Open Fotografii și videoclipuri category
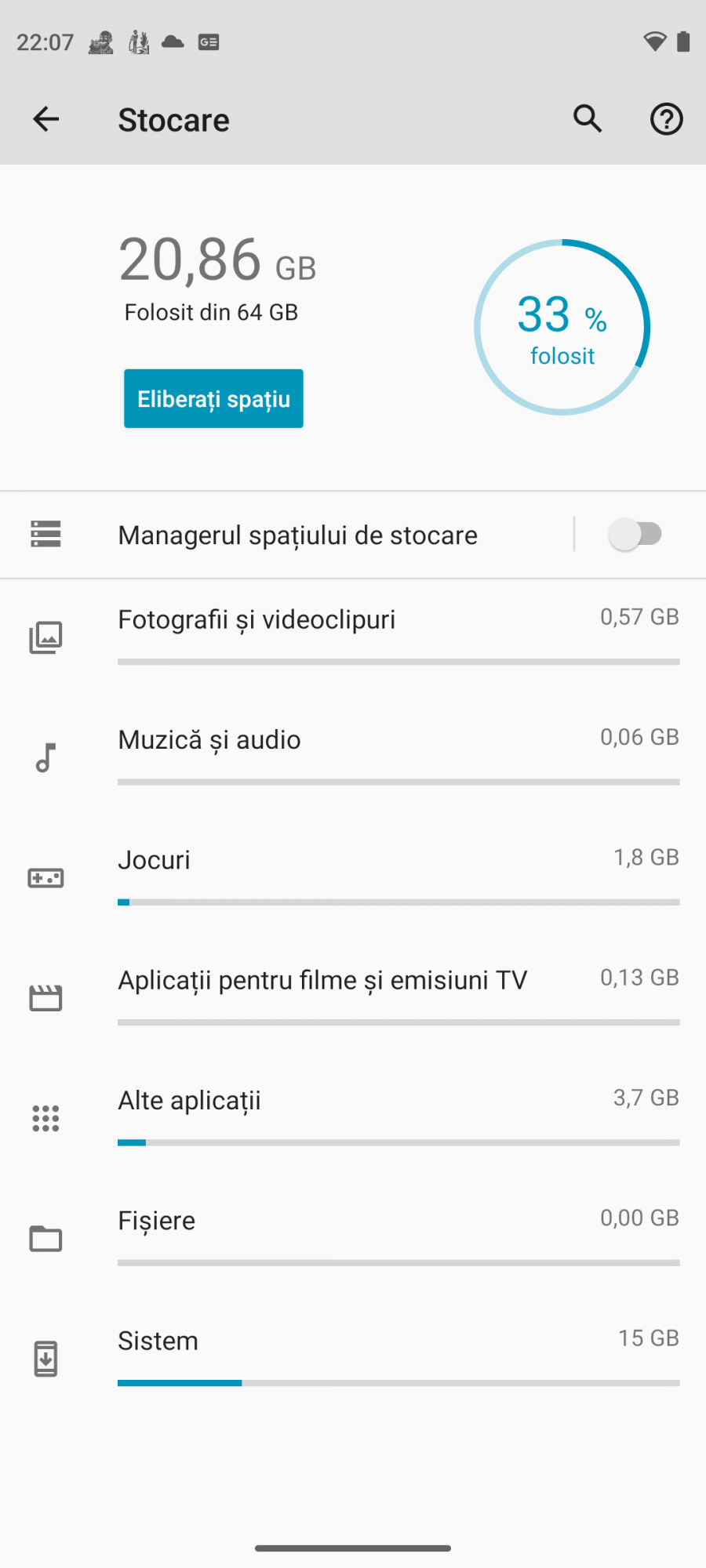 (257, 620)
